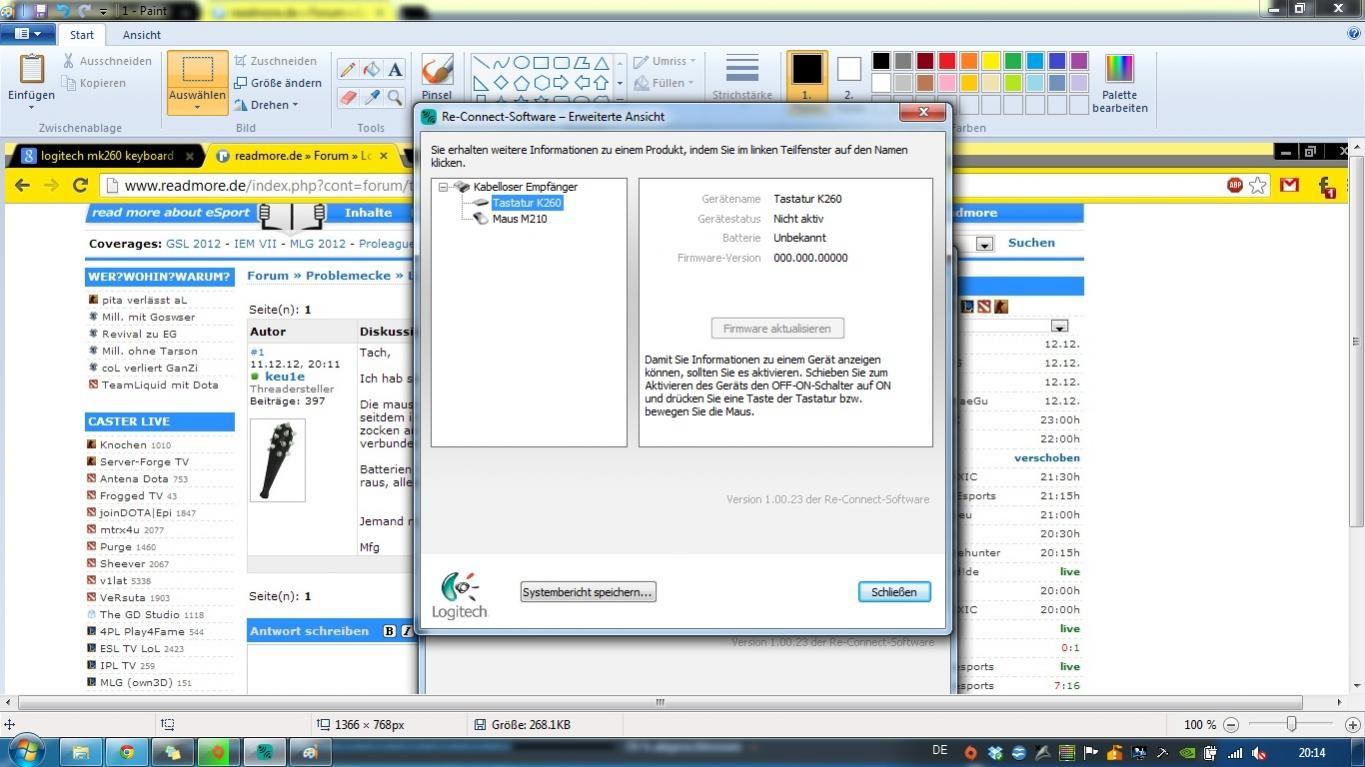
Task: Select the Text tool (A)
Action: [395, 69]
